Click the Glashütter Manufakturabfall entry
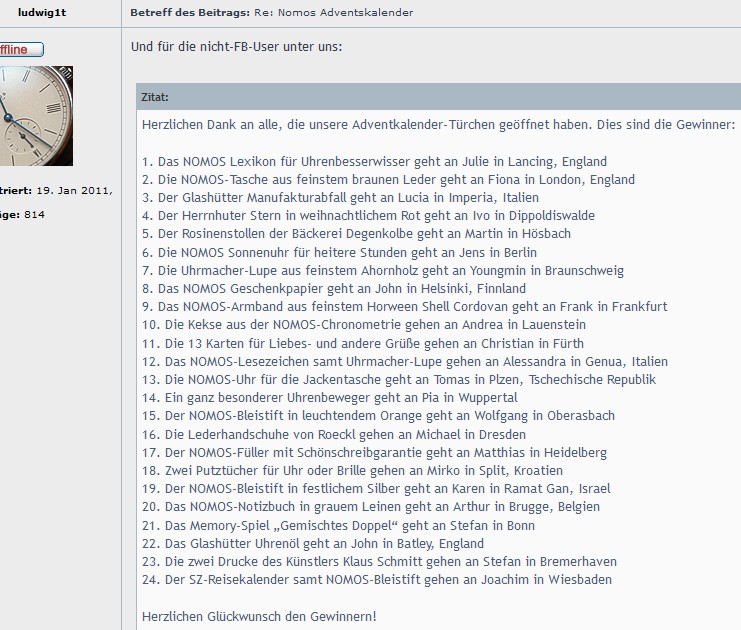741x630 pixels. (340, 198)
